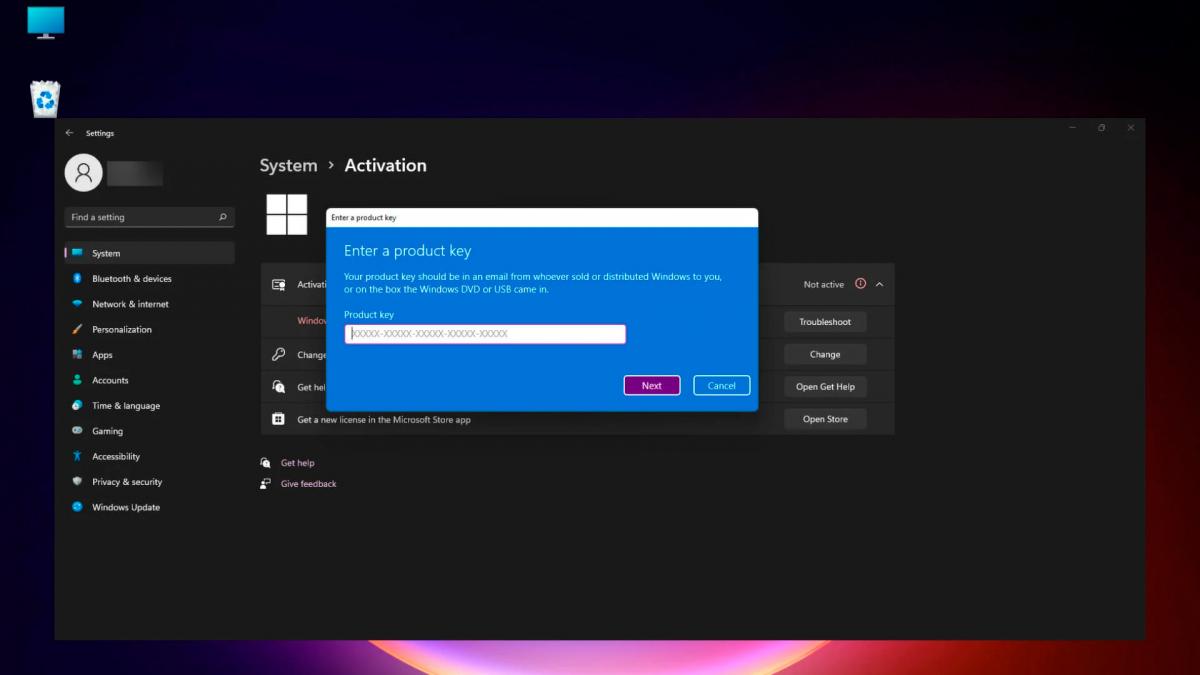The image size is (1200, 675).
Task: Select System in the sidebar
Action: [x=150, y=253]
